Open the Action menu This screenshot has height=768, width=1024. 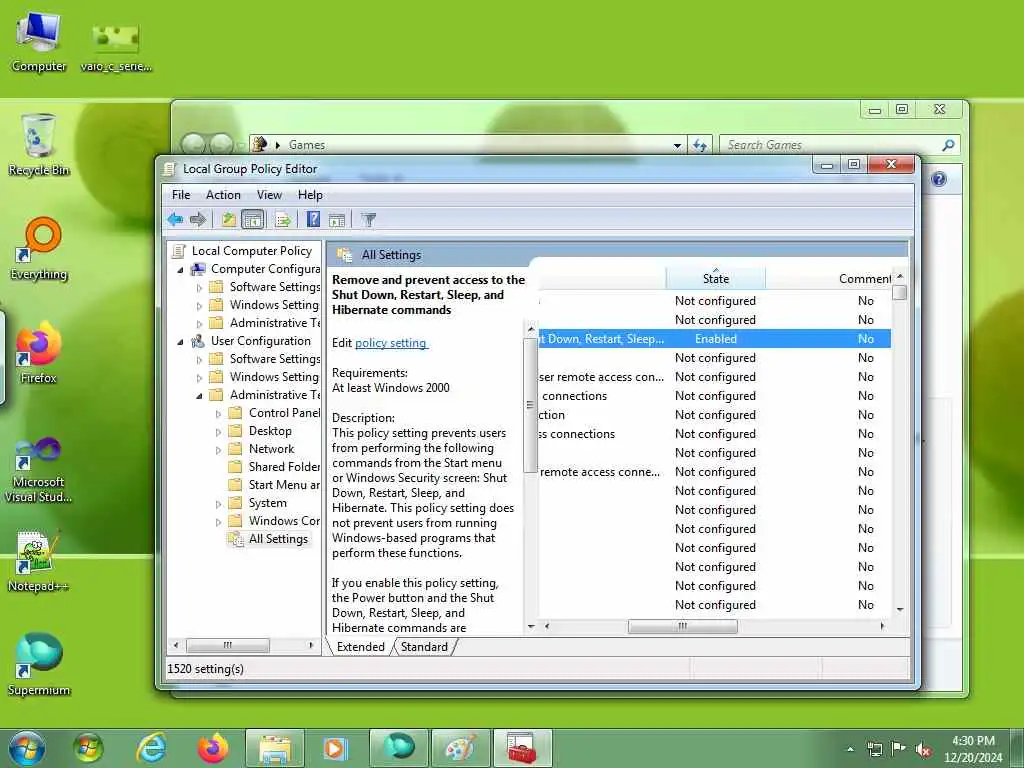click(x=223, y=195)
